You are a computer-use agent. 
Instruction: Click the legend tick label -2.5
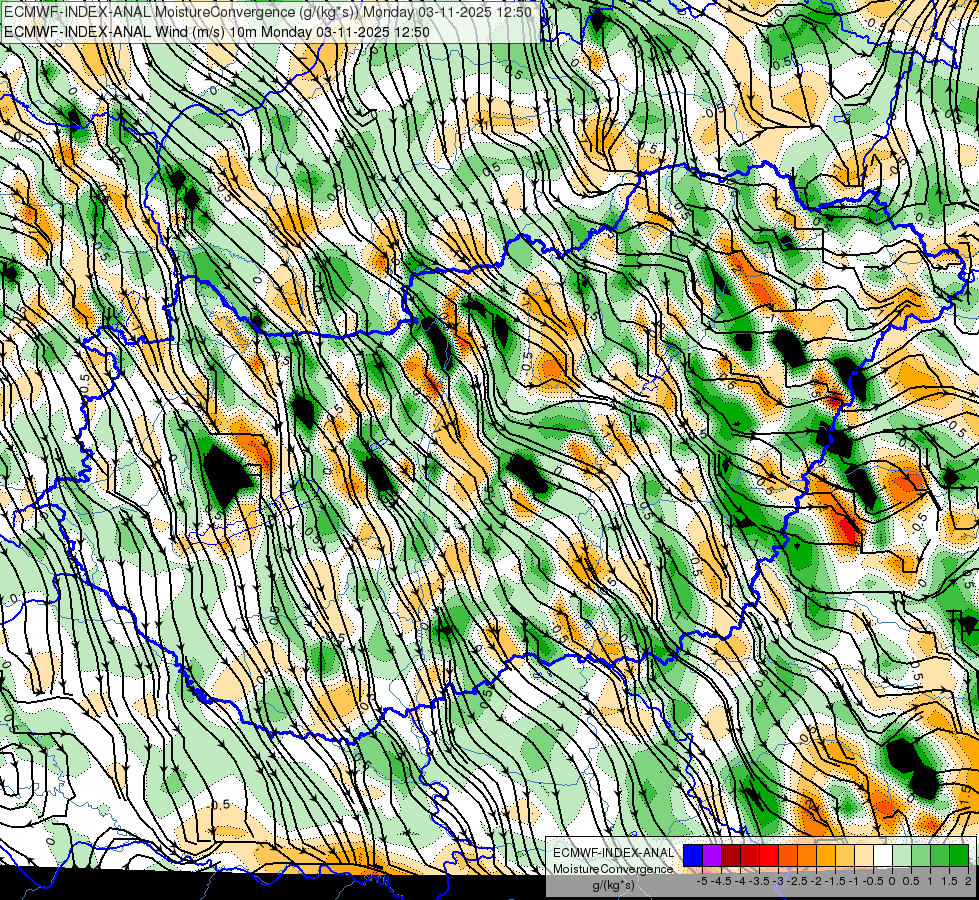pos(797,881)
